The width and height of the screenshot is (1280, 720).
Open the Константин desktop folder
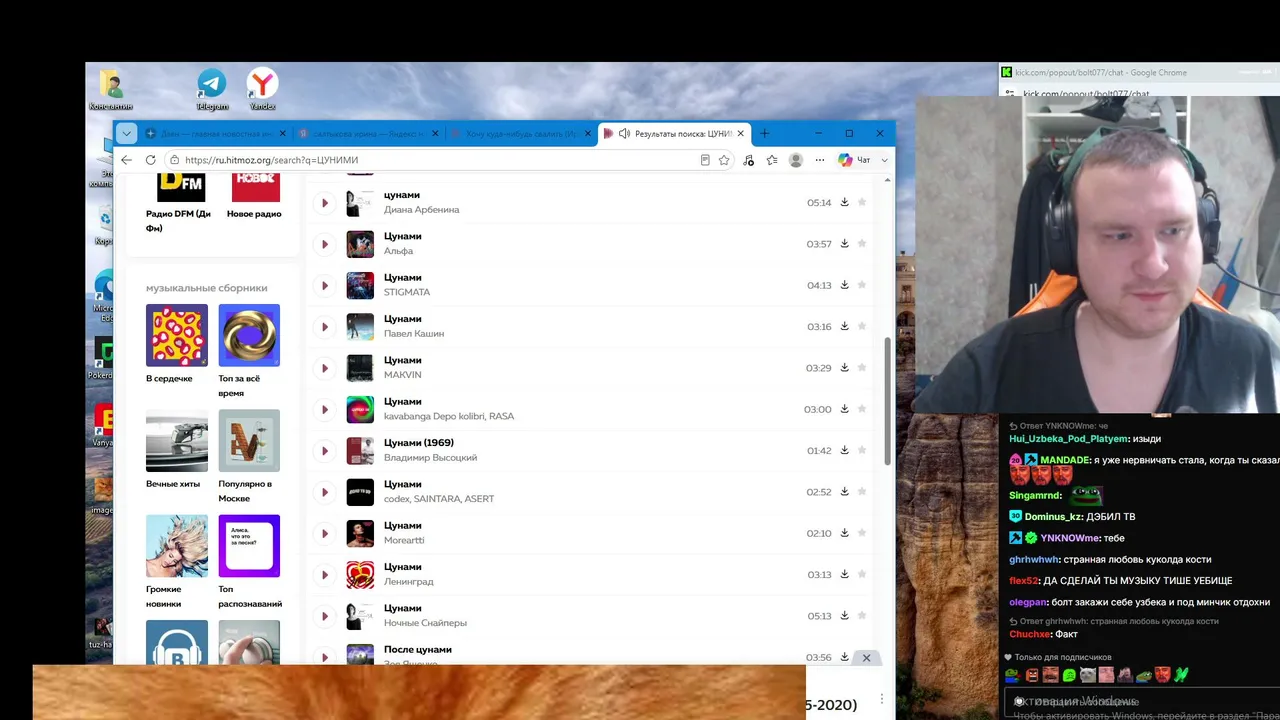click(110, 89)
